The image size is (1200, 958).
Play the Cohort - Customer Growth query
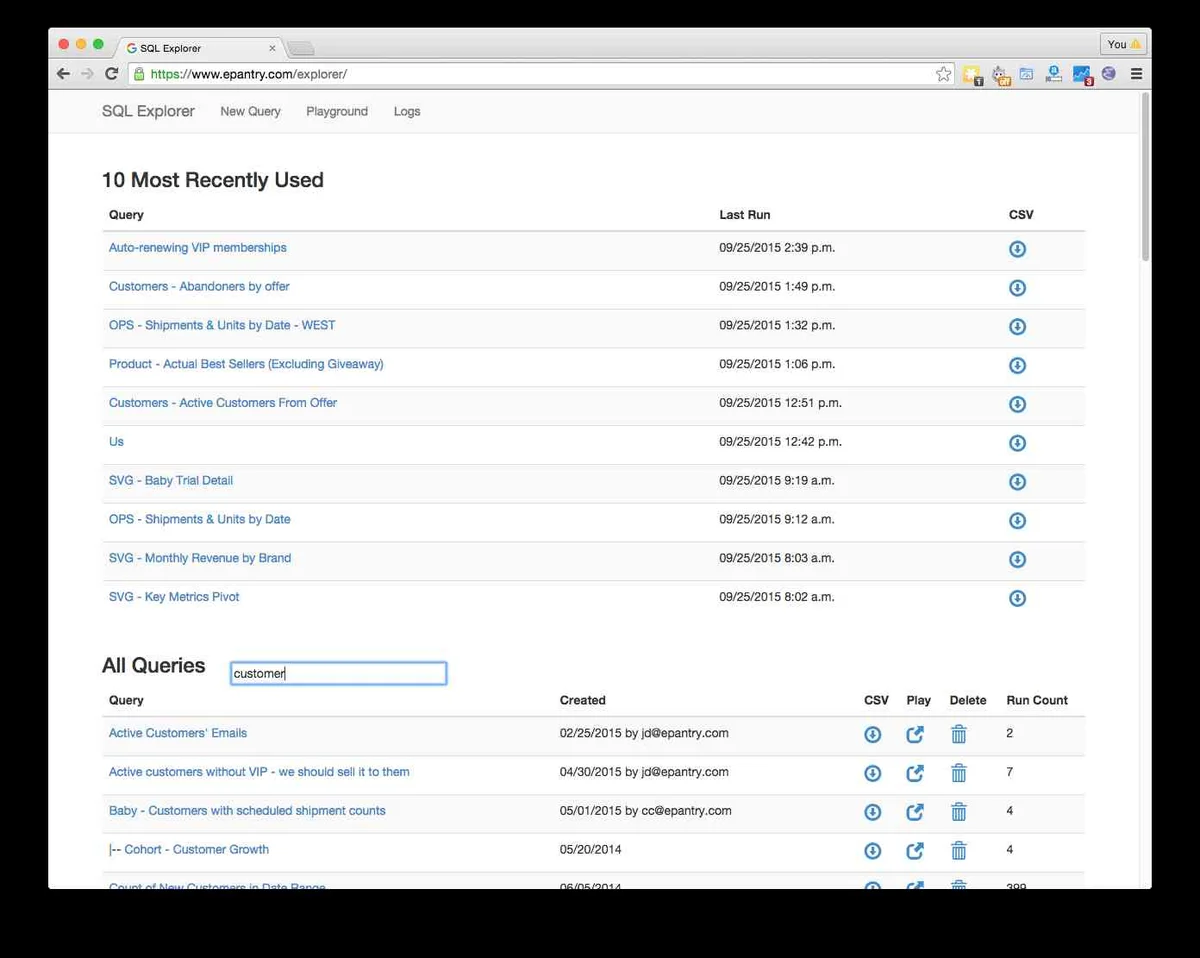[915, 852]
